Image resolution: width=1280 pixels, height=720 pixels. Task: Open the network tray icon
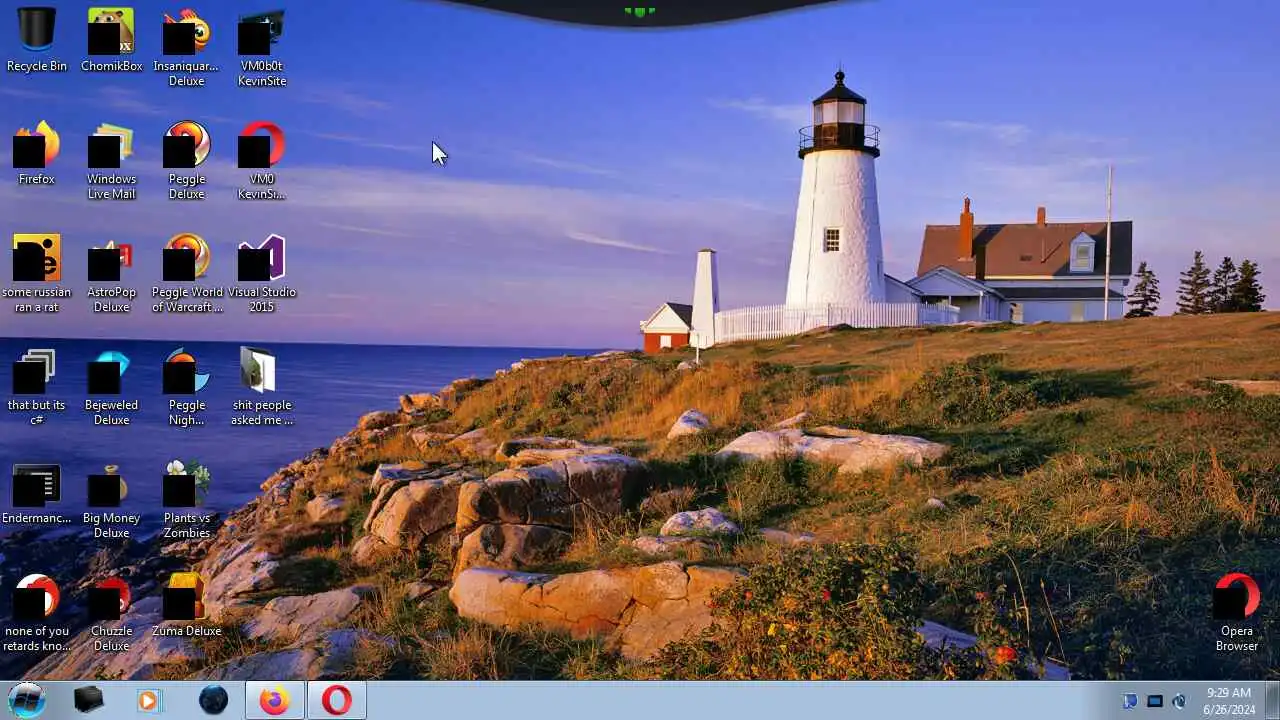(x=1155, y=701)
